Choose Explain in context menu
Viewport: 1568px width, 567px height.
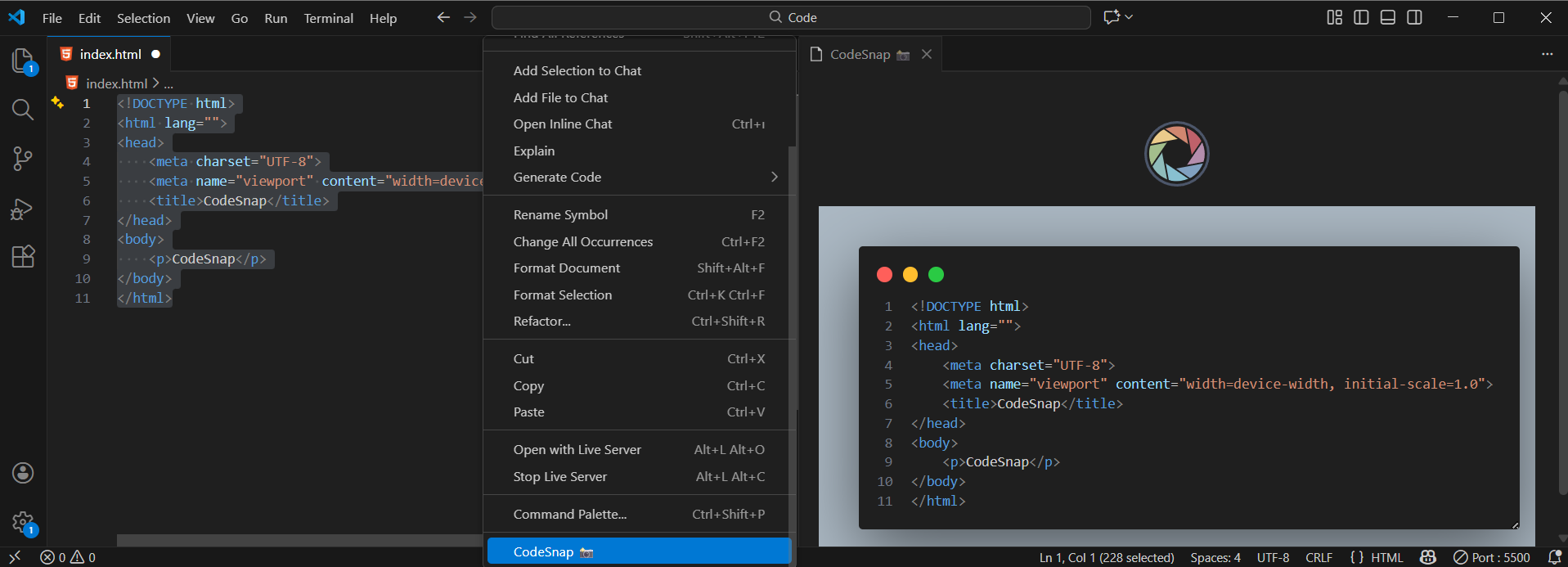point(639,151)
